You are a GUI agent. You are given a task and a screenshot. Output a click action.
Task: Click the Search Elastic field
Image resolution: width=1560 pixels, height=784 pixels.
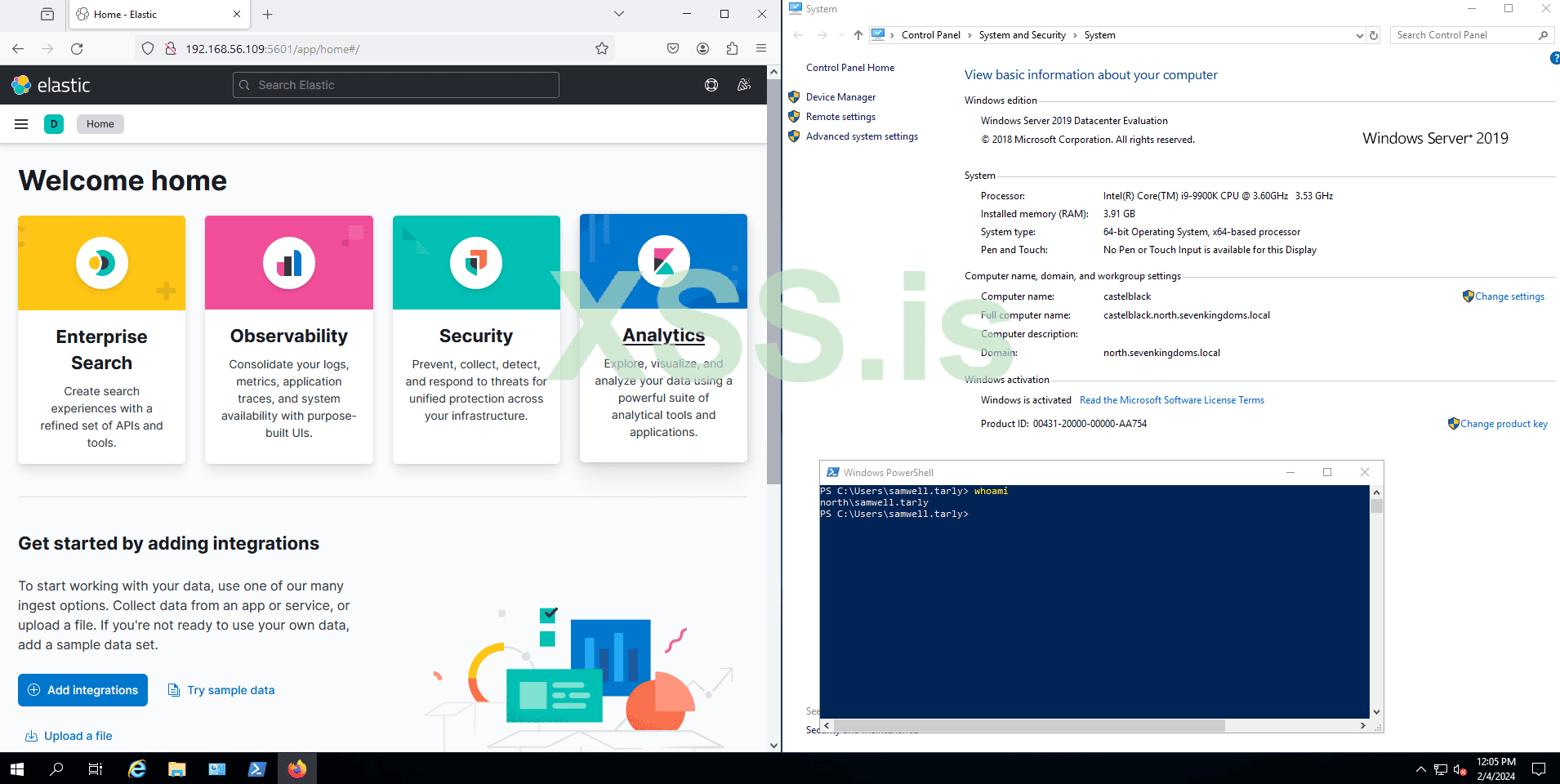[x=396, y=85]
